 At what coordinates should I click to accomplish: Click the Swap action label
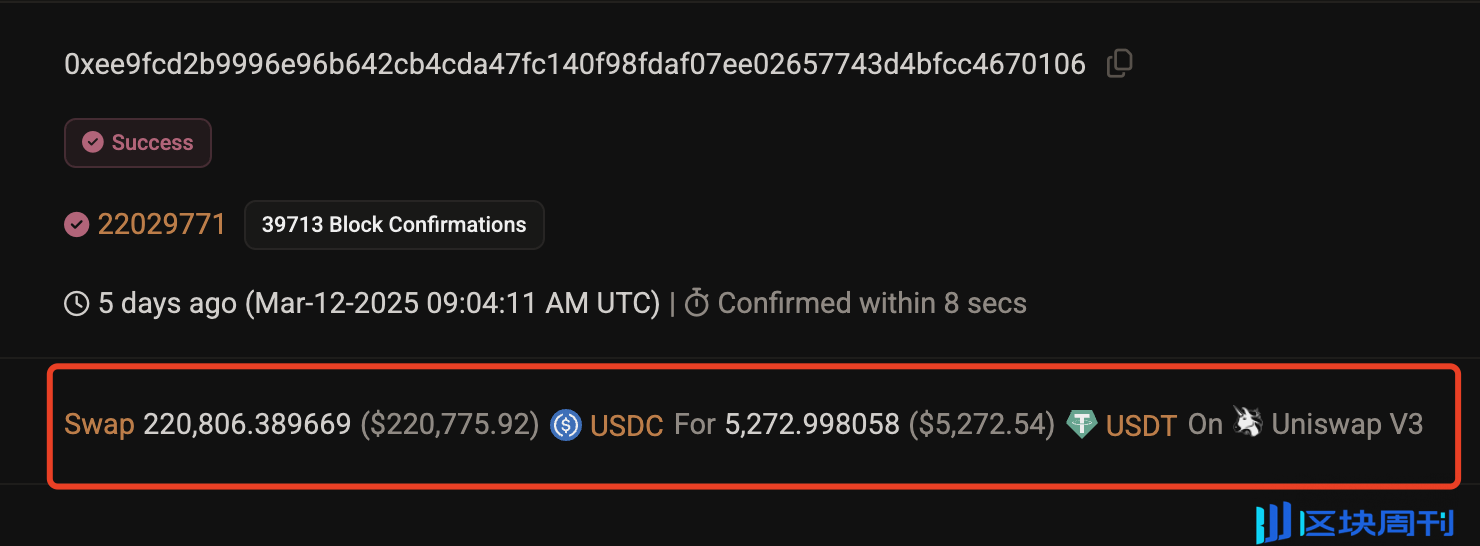(99, 425)
